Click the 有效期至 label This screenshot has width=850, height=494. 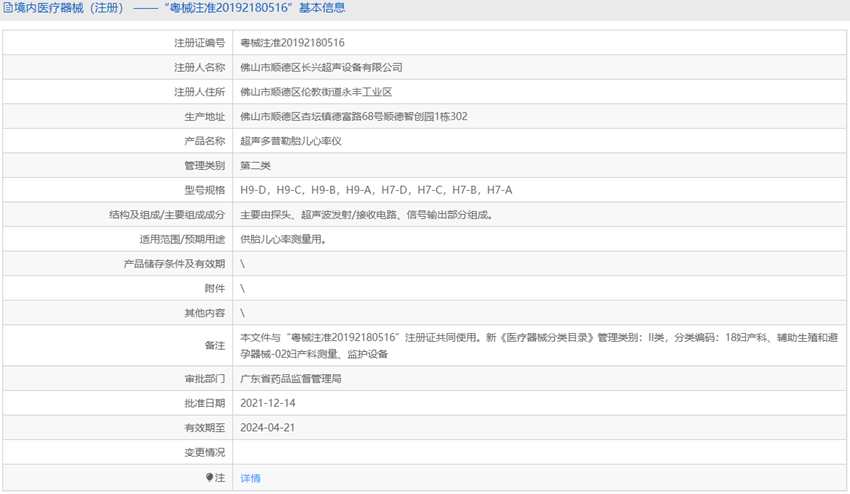[x=204, y=427]
